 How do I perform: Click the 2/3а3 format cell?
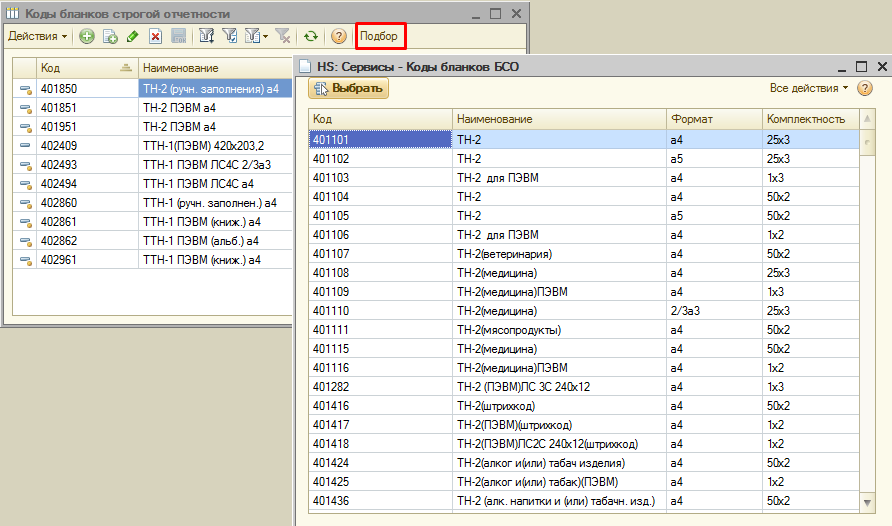pos(714,310)
